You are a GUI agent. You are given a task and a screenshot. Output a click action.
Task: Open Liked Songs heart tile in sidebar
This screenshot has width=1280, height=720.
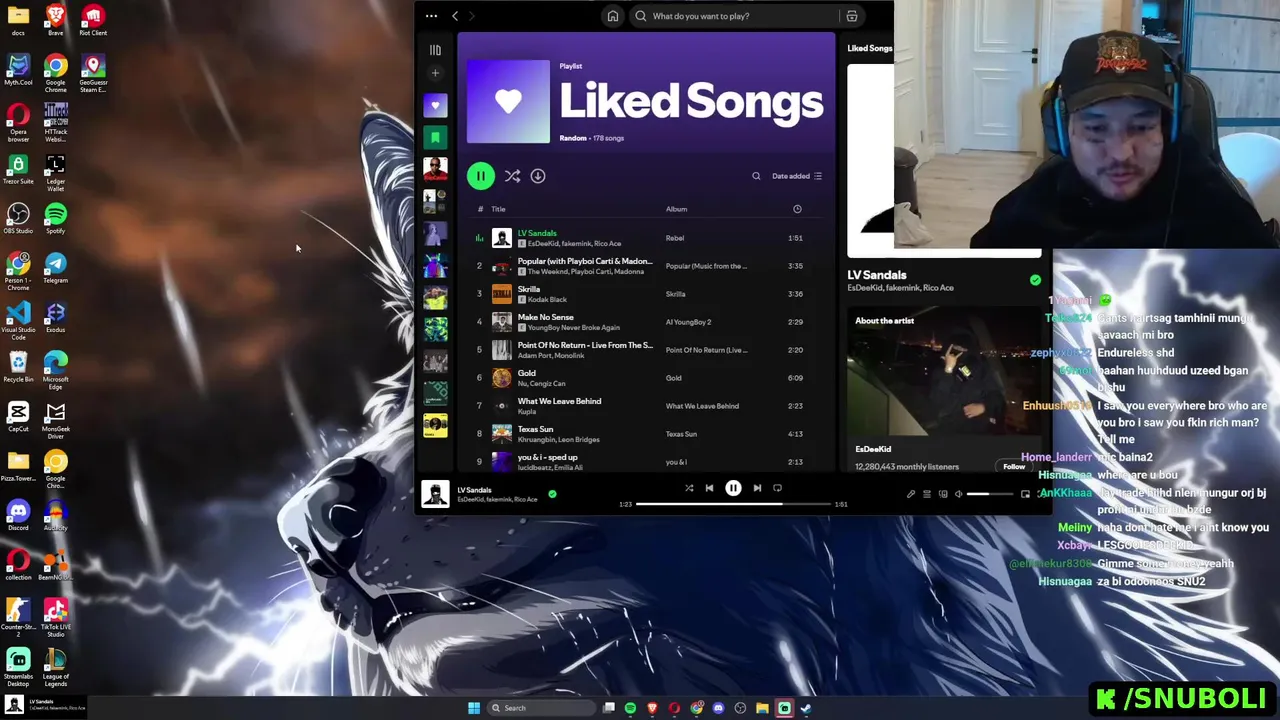435,105
